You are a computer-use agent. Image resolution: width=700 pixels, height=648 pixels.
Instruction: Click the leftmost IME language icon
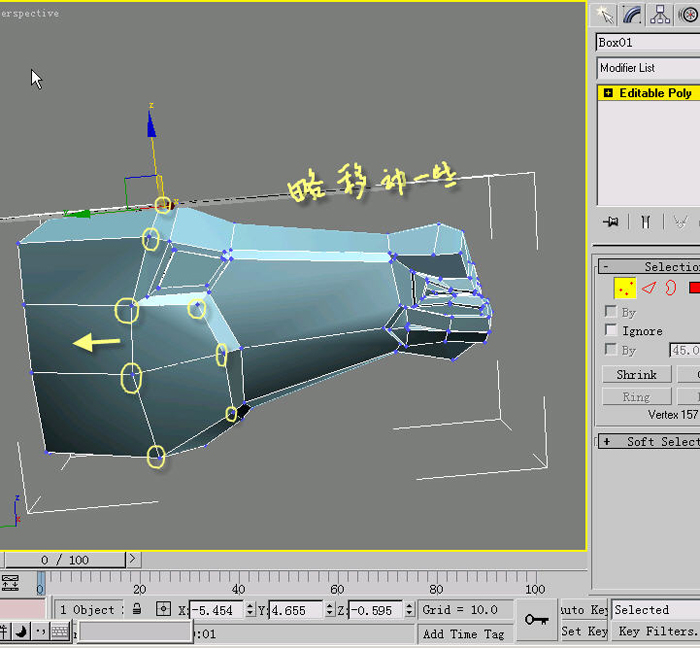pyautogui.click(x=4, y=631)
